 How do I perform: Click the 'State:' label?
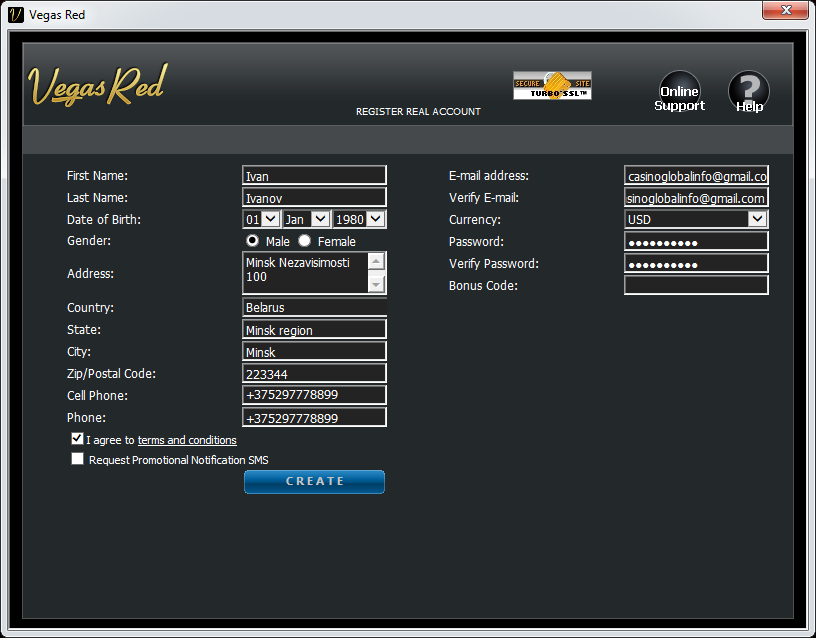click(x=84, y=330)
